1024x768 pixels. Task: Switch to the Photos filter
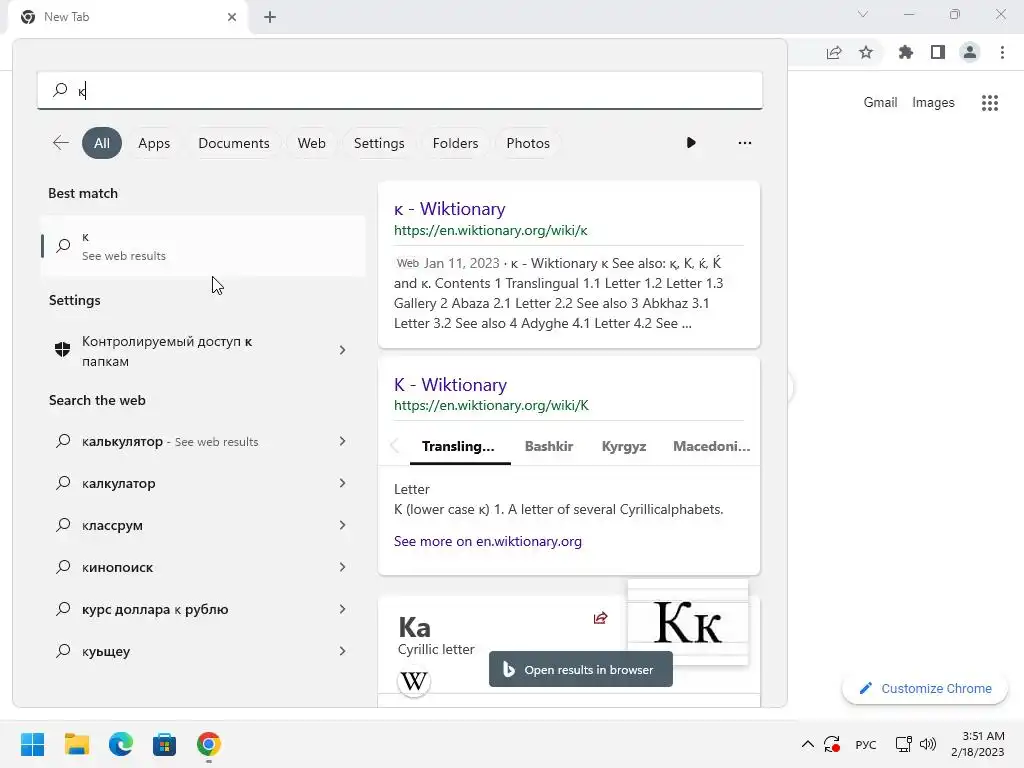click(x=528, y=143)
